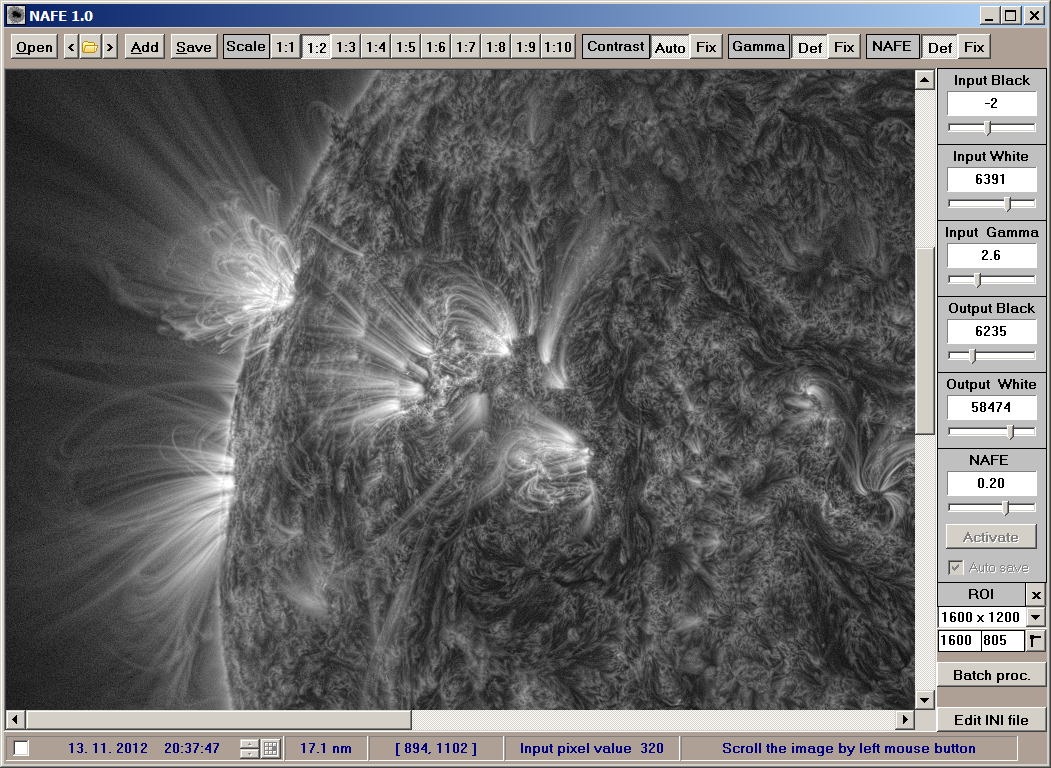
Task: Click the ROI clear X button
Action: (1036, 595)
